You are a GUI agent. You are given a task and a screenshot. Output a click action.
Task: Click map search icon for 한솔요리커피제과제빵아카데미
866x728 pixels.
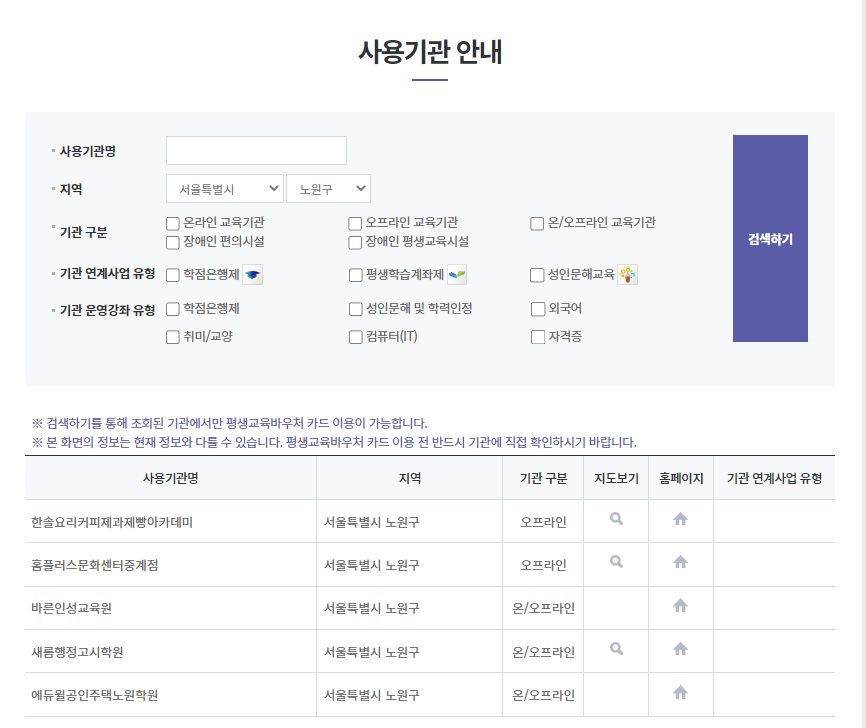[617, 519]
